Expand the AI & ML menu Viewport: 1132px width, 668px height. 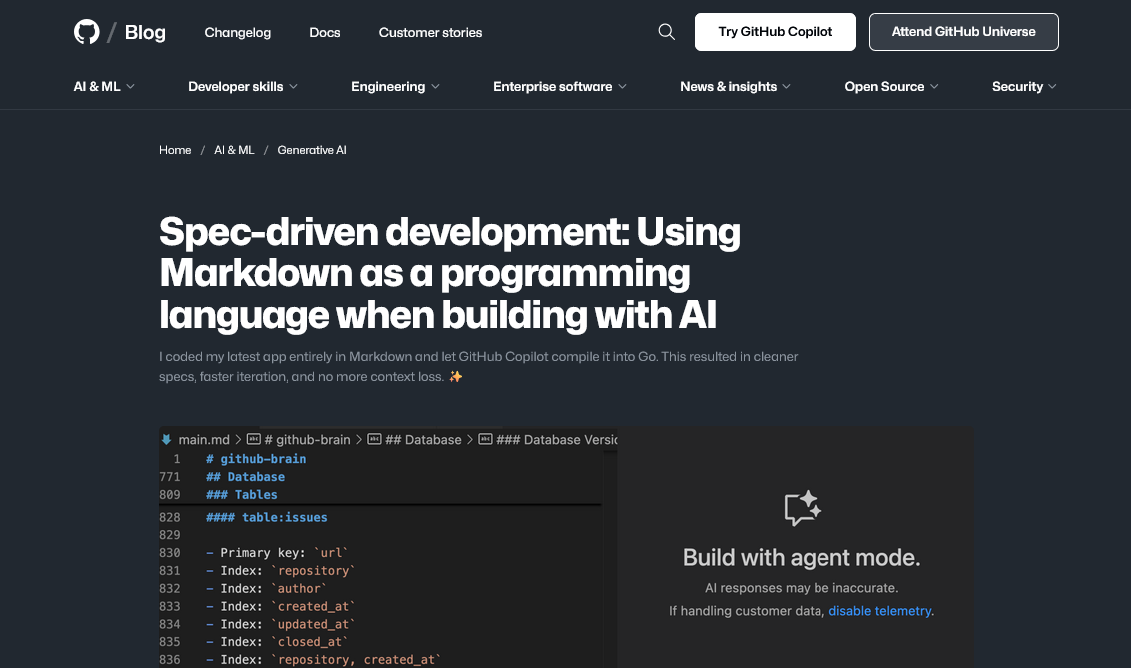(x=104, y=87)
